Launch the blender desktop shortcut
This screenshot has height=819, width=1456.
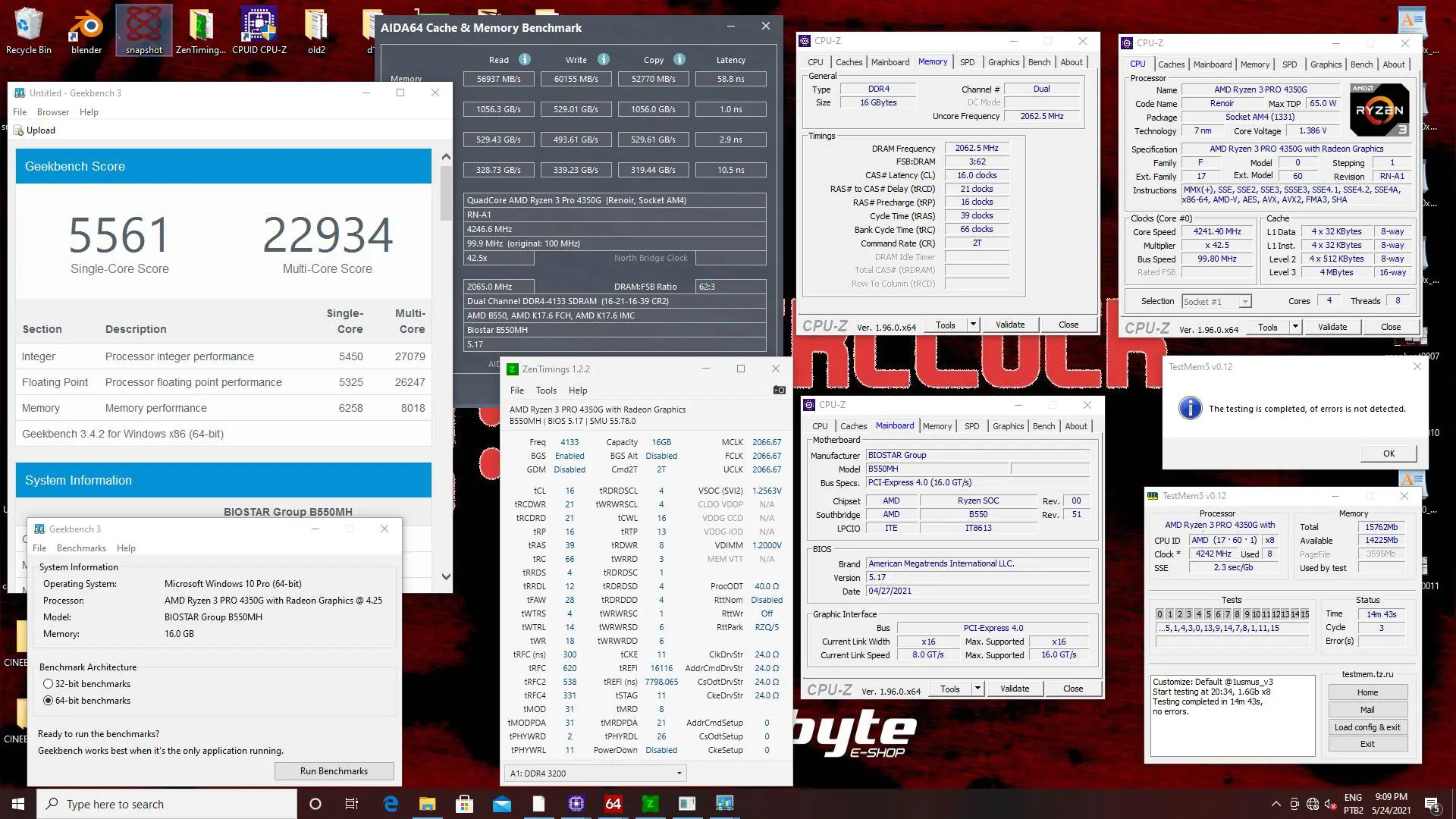(x=86, y=30)
